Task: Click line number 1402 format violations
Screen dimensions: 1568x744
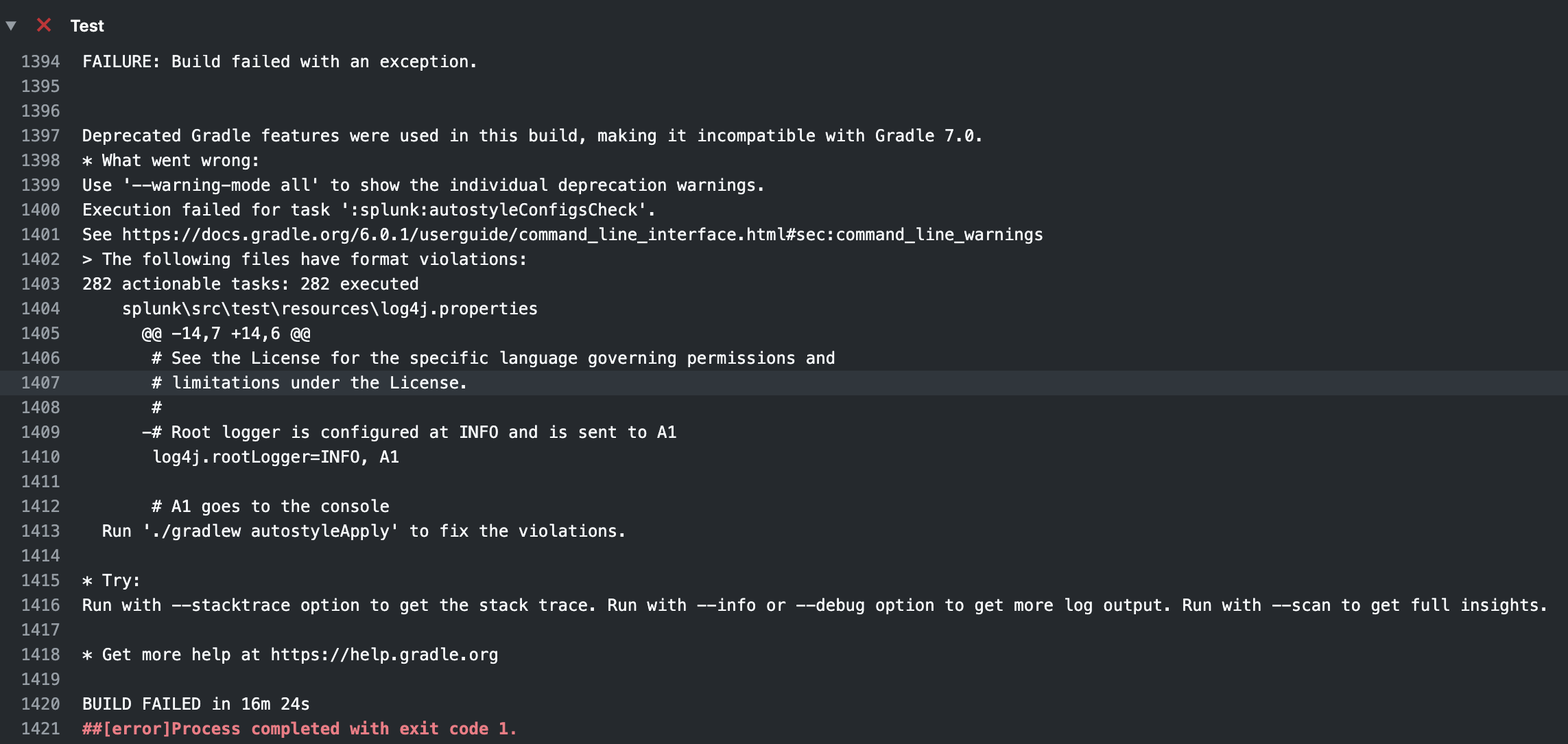Action: [x=40, y=259]
